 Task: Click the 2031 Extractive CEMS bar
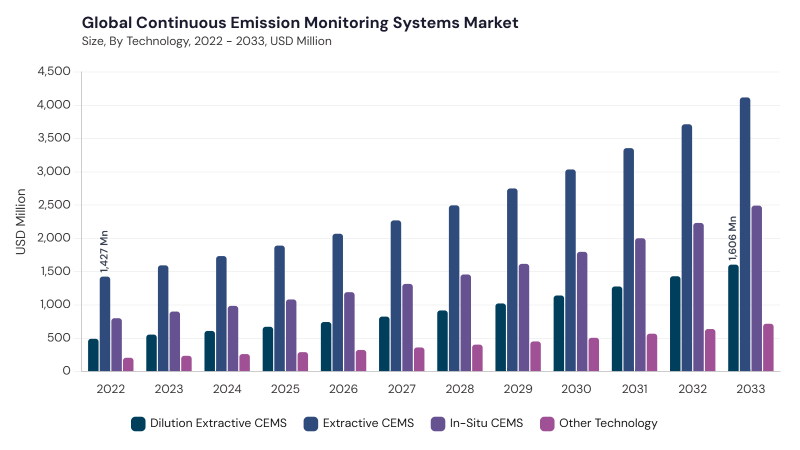(x=629, y=260)
